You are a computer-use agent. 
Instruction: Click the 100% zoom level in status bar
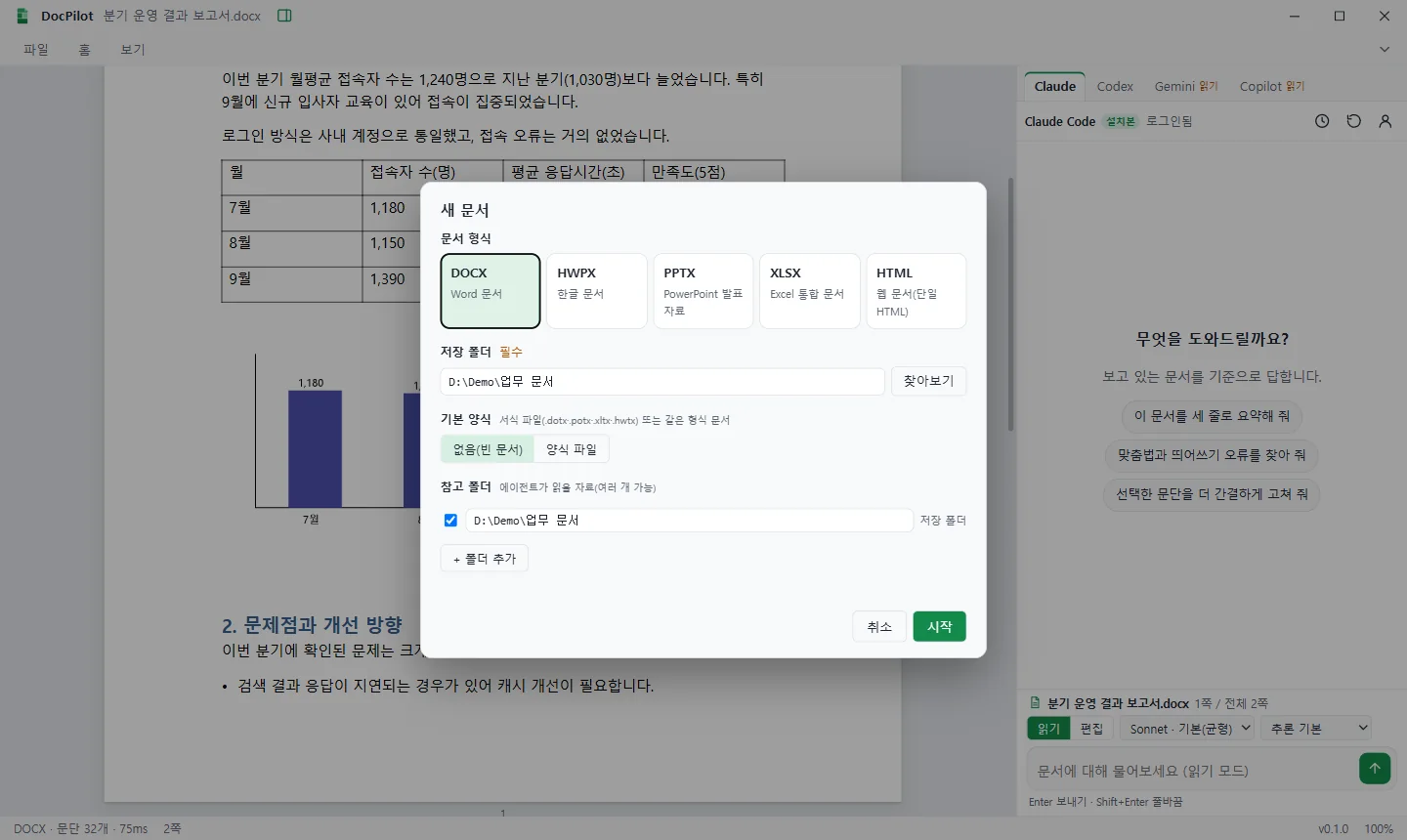click(x=1379, y=828)
